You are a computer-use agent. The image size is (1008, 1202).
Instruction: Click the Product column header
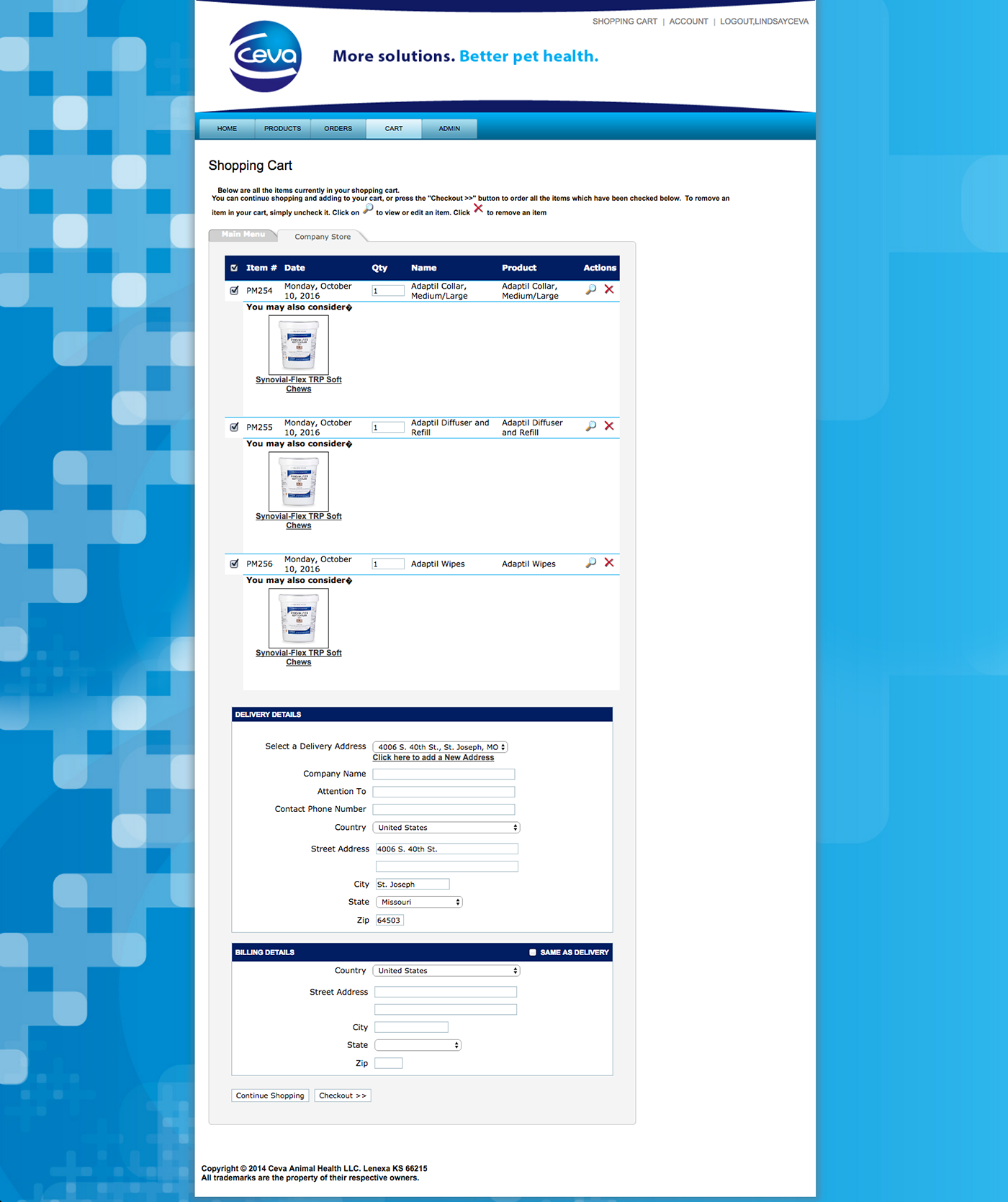(519, 268)
